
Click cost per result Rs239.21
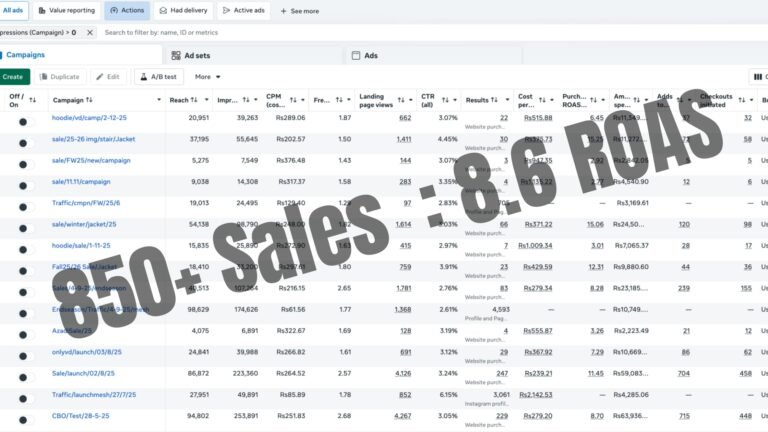tap(538, 373)
